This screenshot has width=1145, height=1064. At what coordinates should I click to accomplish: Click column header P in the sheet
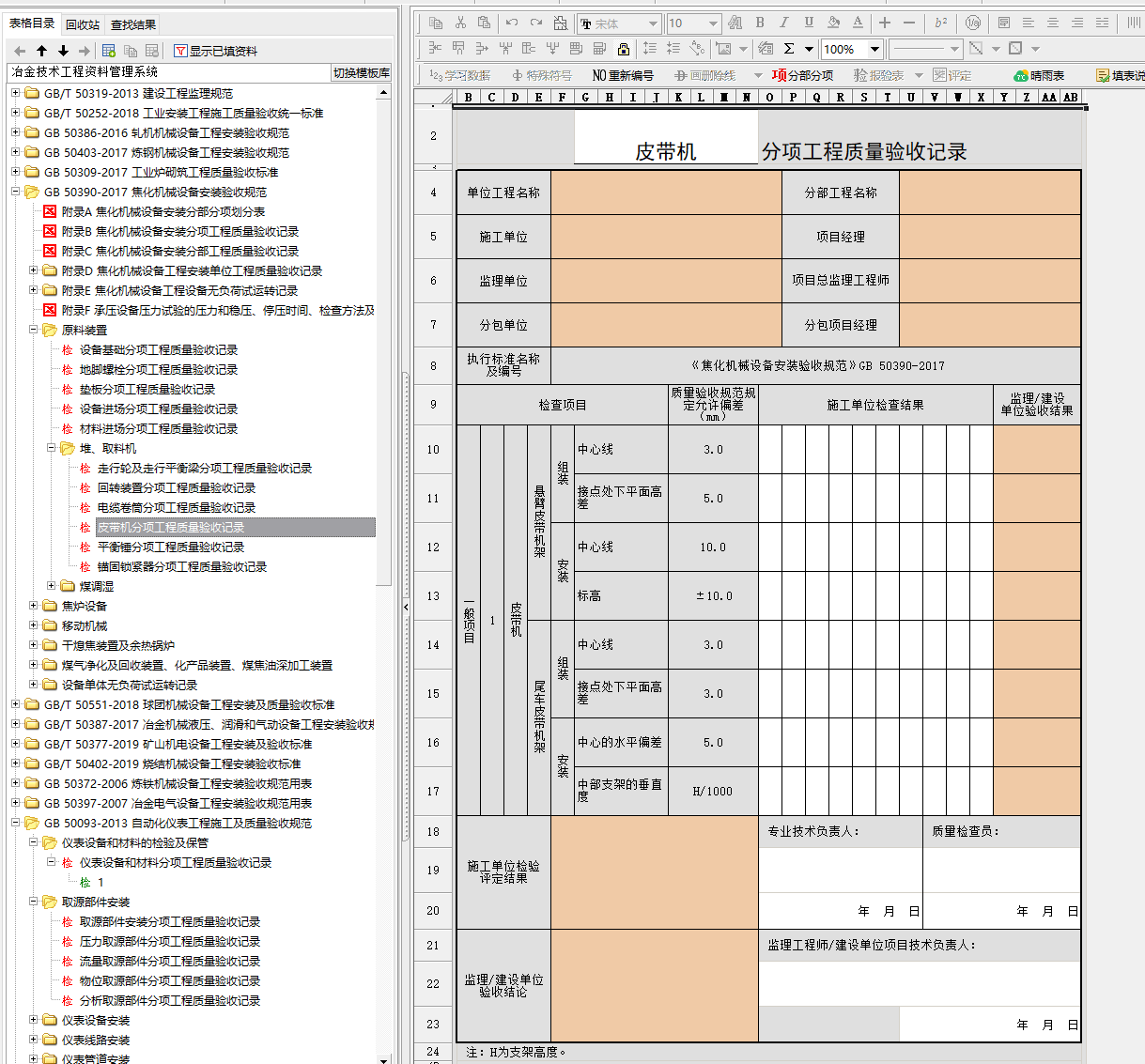click(793, 97)
